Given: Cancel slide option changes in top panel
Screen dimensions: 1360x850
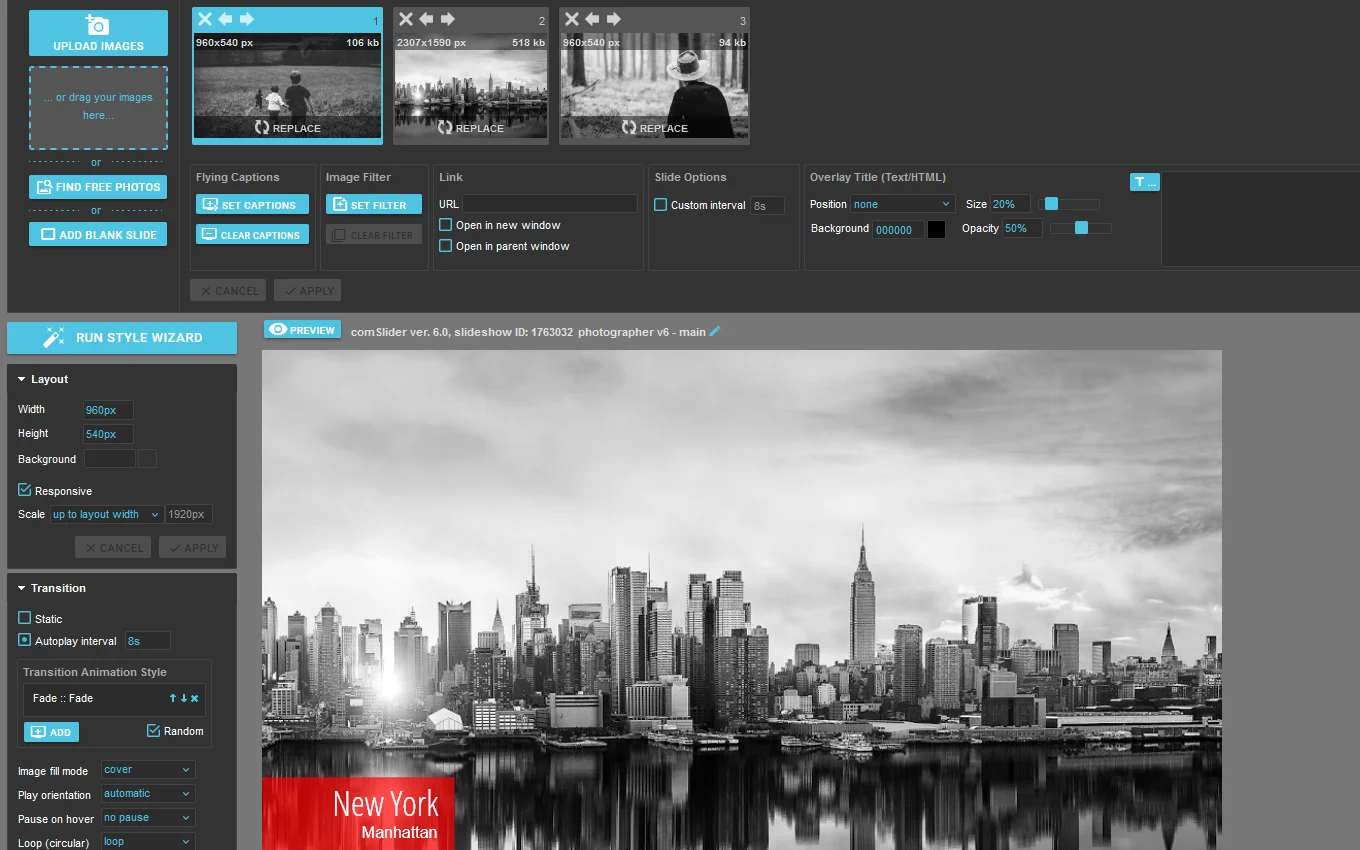Looking at the screenshot, I should (x=228, y=291).
